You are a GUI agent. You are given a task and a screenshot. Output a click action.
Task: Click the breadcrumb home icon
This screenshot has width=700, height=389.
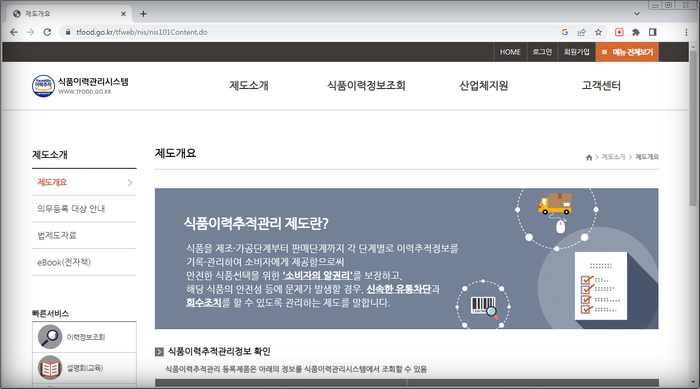click(589, 157)
